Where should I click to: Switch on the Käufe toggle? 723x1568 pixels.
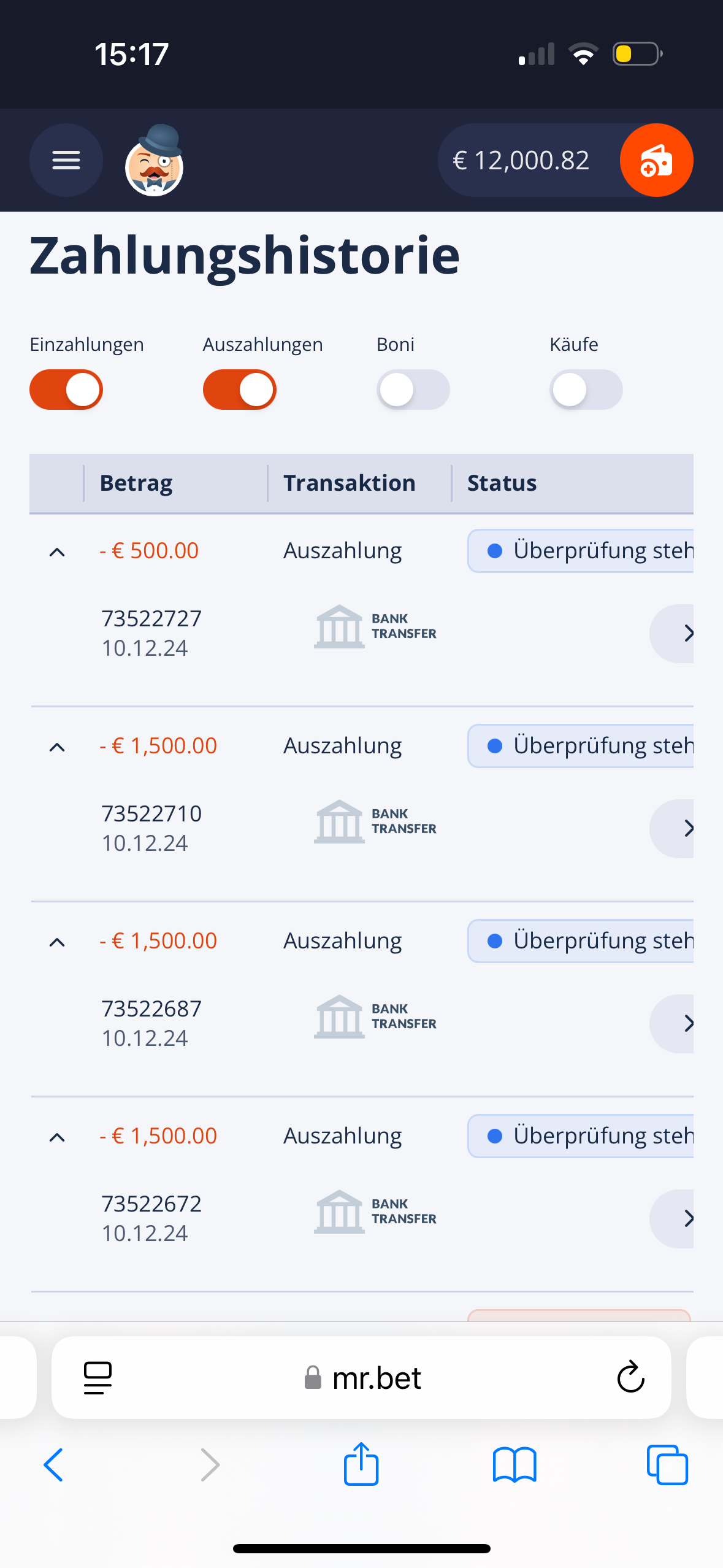click(x=586, y=390)
